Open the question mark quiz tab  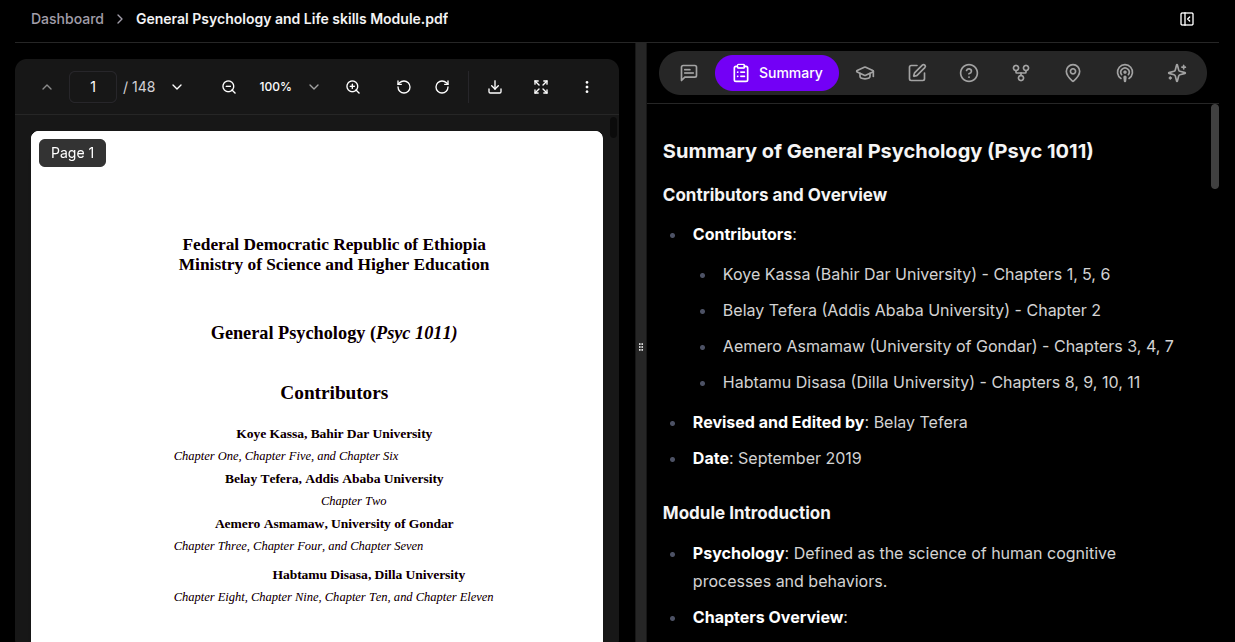969,73
